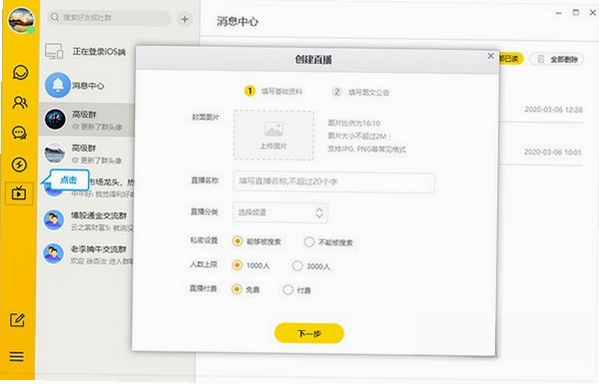Click the 图片比例为16:10 hint text

(x=354, y=123)
